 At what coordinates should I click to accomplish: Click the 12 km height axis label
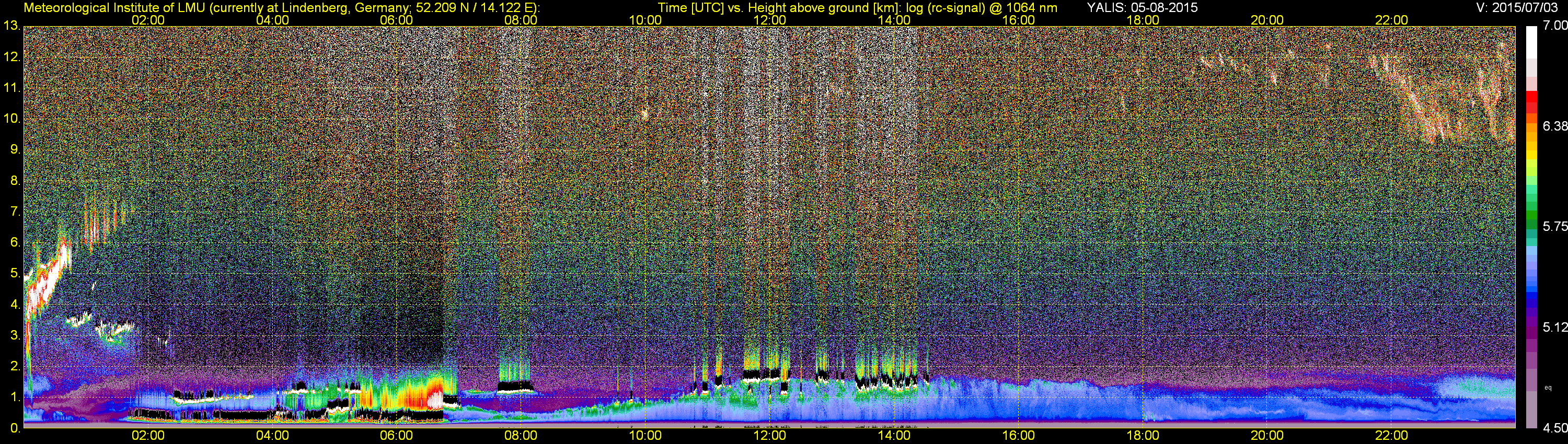point(11,57)
